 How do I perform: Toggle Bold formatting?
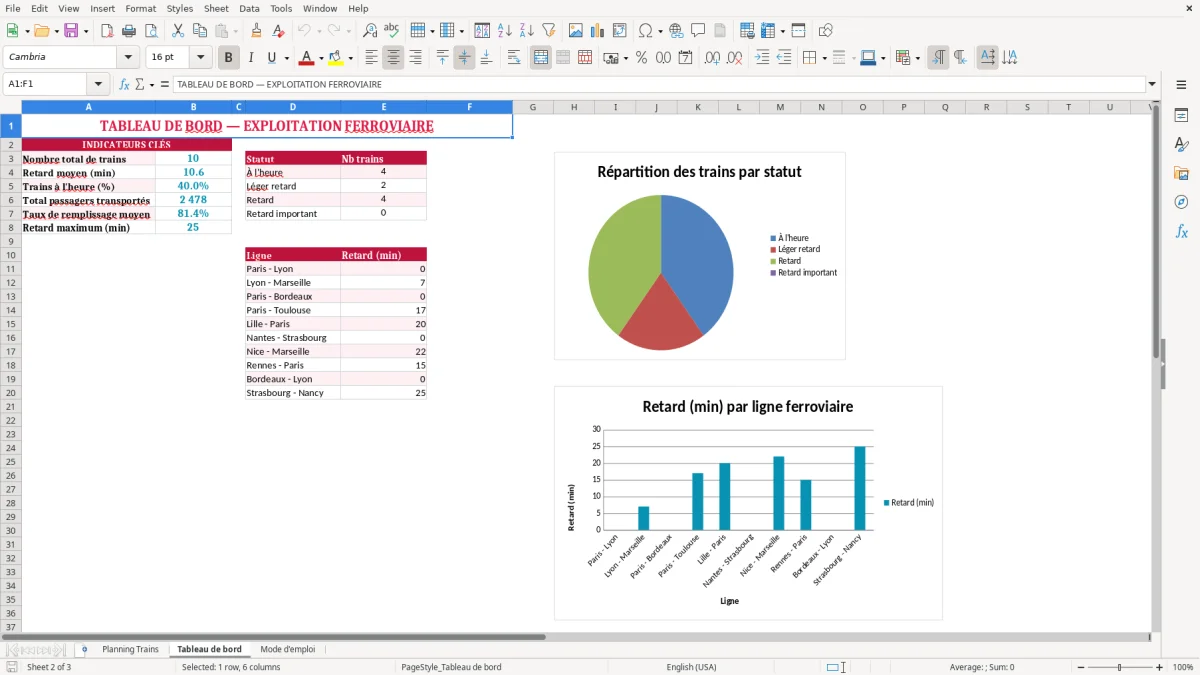(229, 58)
